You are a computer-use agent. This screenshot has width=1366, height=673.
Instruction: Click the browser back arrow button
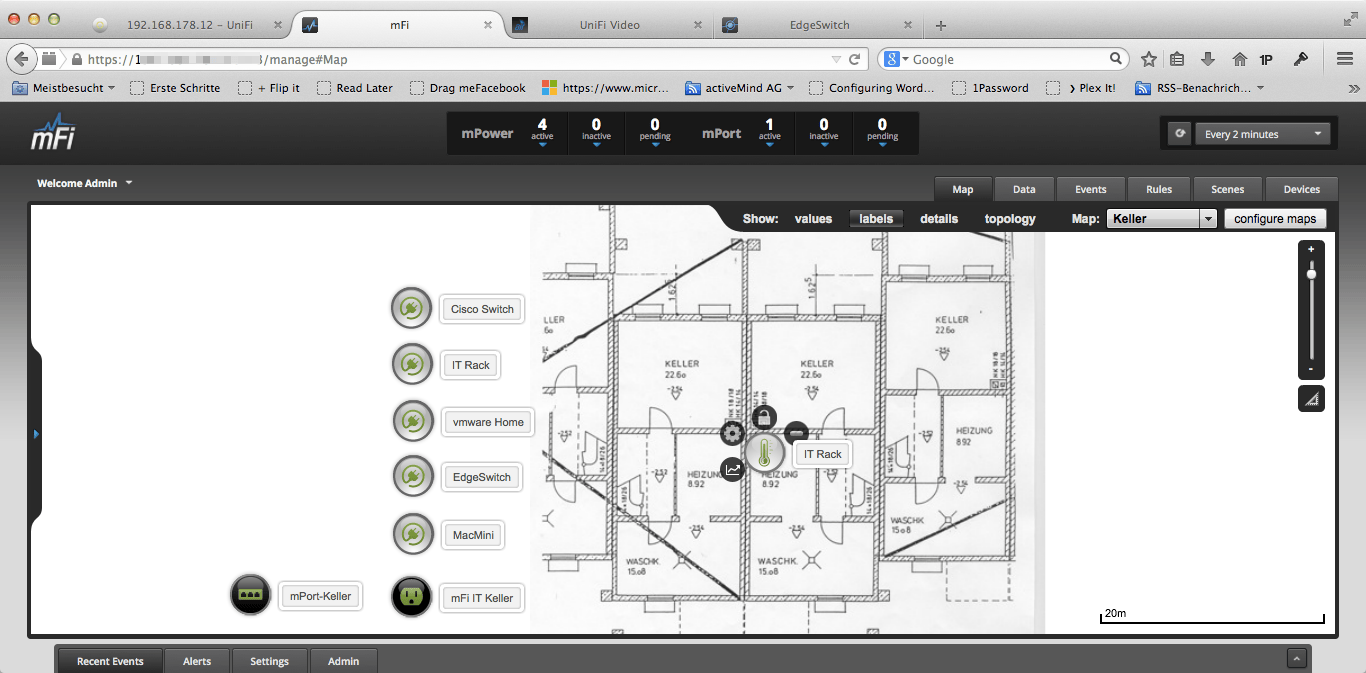(21, 59)
